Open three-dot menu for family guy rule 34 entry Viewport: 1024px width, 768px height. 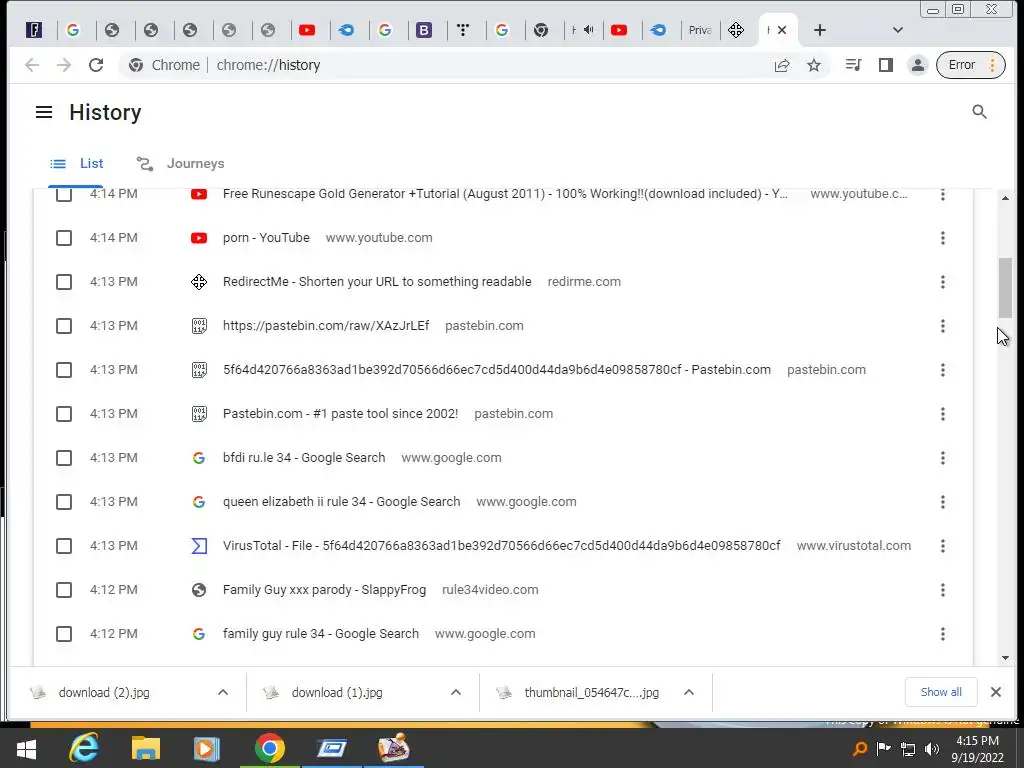[x=942, y=633]
